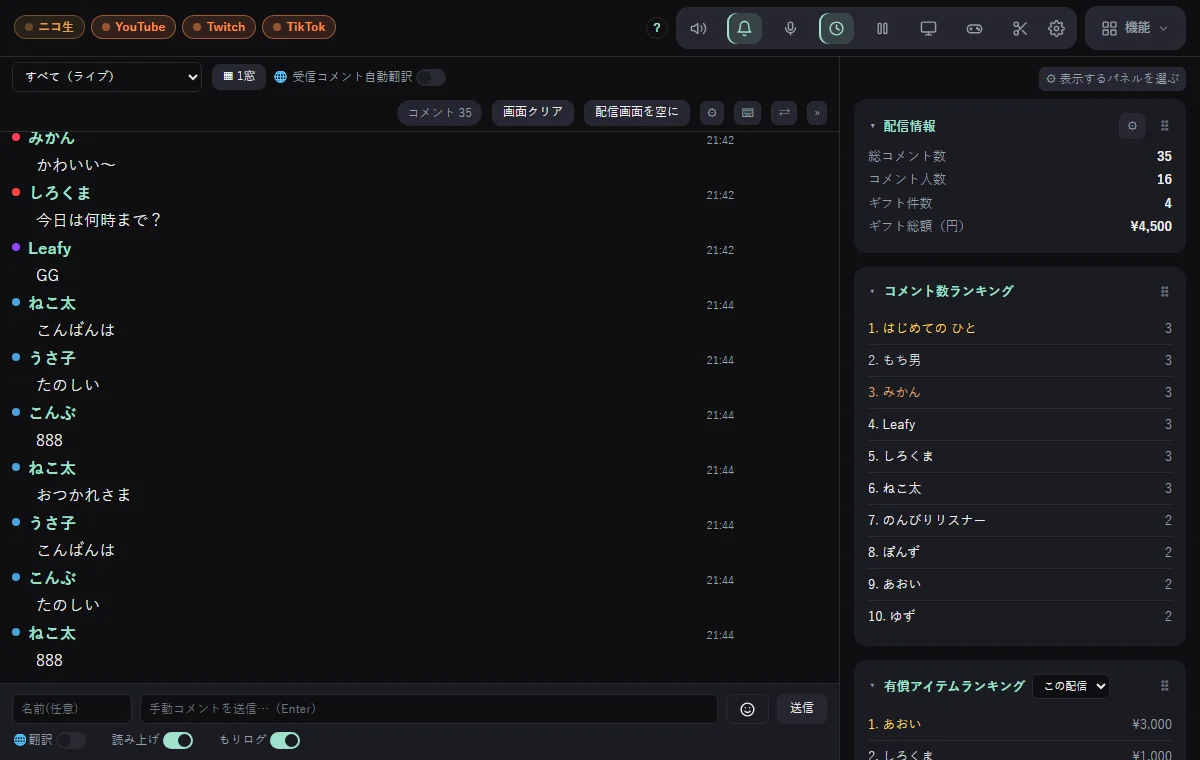Click the かわいい〜 comment

[x=76, y=165]
